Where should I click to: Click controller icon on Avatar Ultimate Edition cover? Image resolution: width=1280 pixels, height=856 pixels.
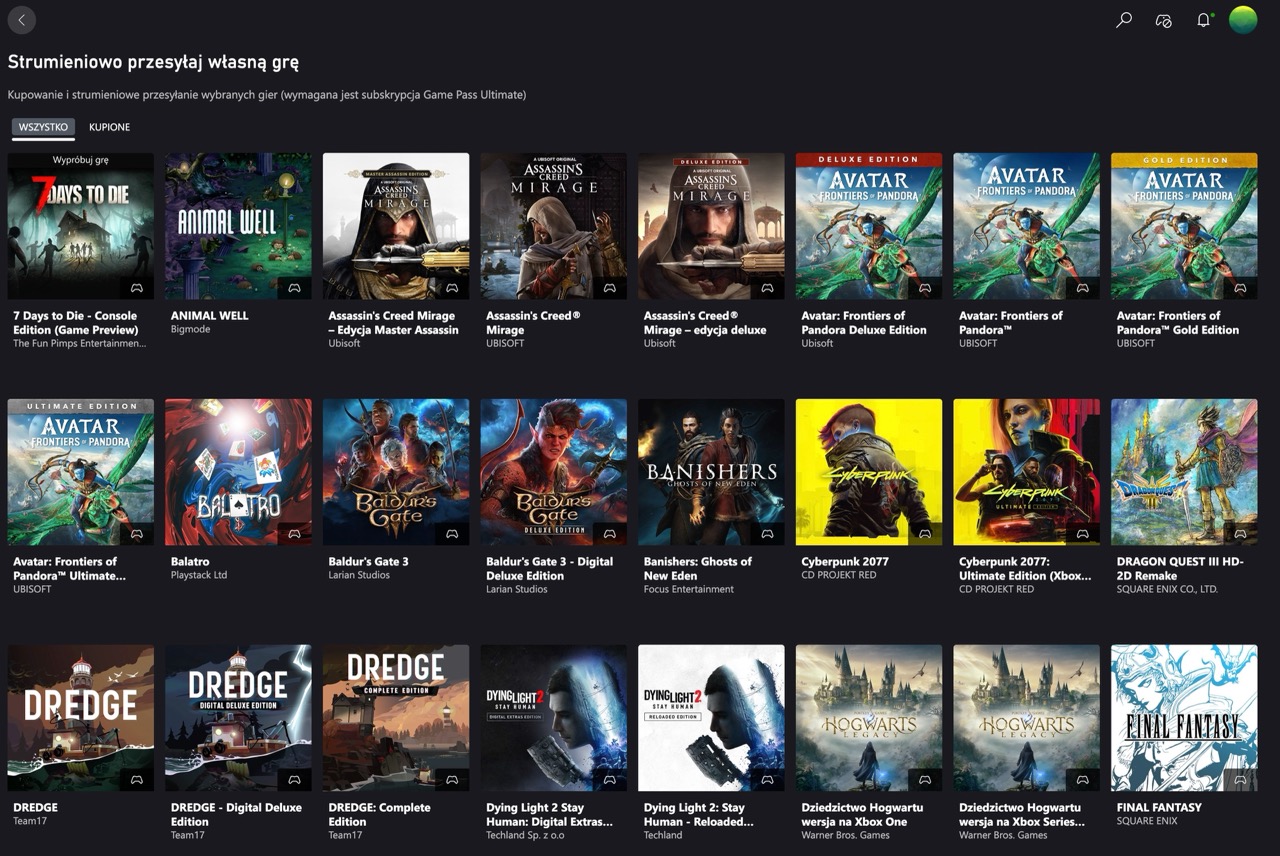click(x=137, y=534)
